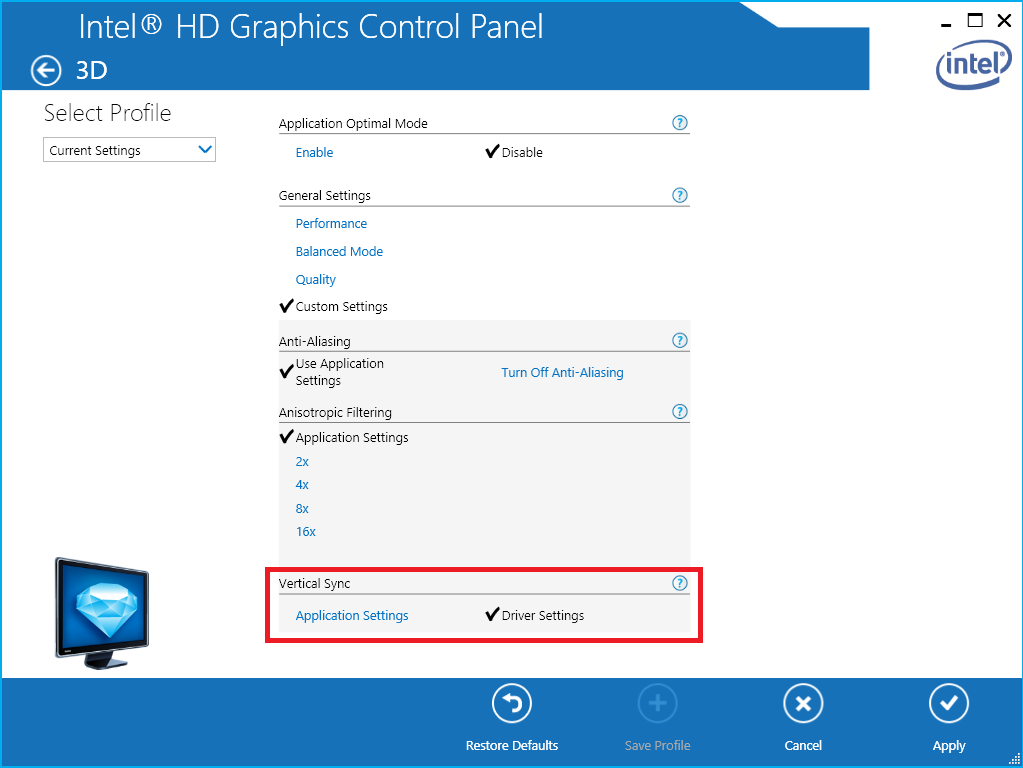This screenshot has width=1023, height=768.
Task: Maximize the control panel window
Action: (x=975, y=20)
